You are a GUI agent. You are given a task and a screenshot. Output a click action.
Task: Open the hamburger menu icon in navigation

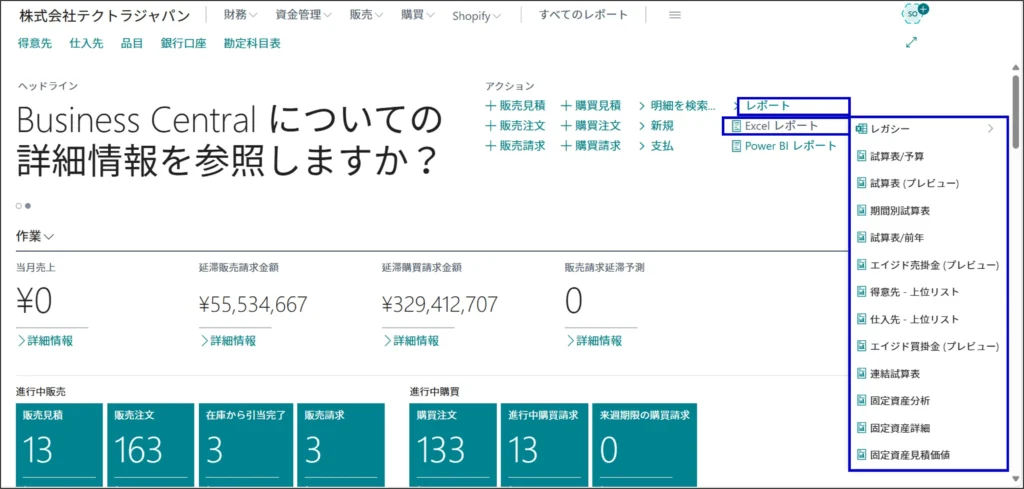(x=674, y=15)
